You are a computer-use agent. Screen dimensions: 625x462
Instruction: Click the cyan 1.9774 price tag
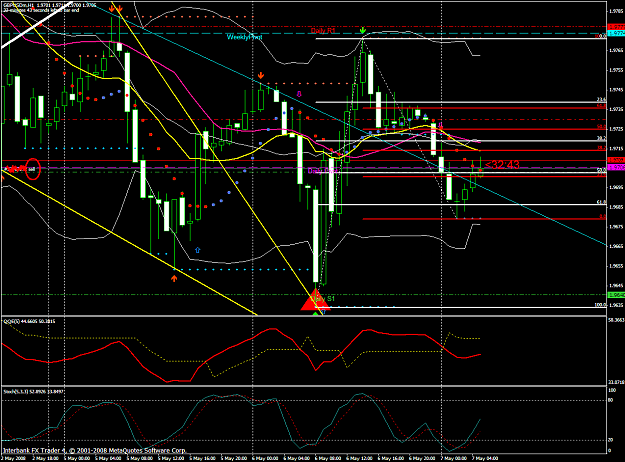[x=616, y=33]
